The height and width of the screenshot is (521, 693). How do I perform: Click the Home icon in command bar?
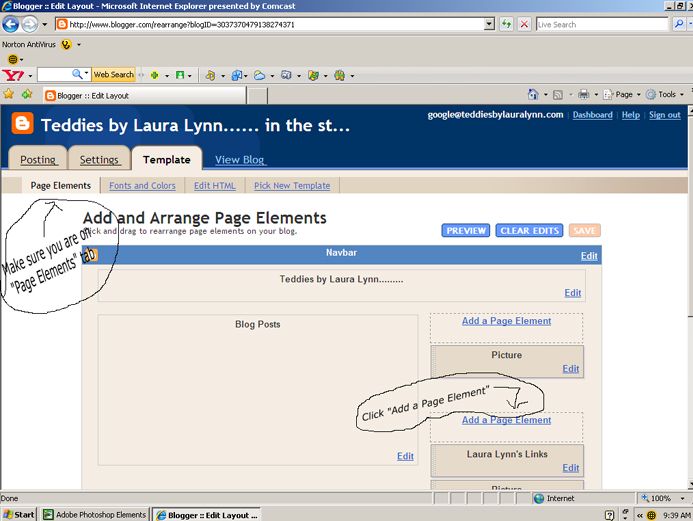pos(533,94)
